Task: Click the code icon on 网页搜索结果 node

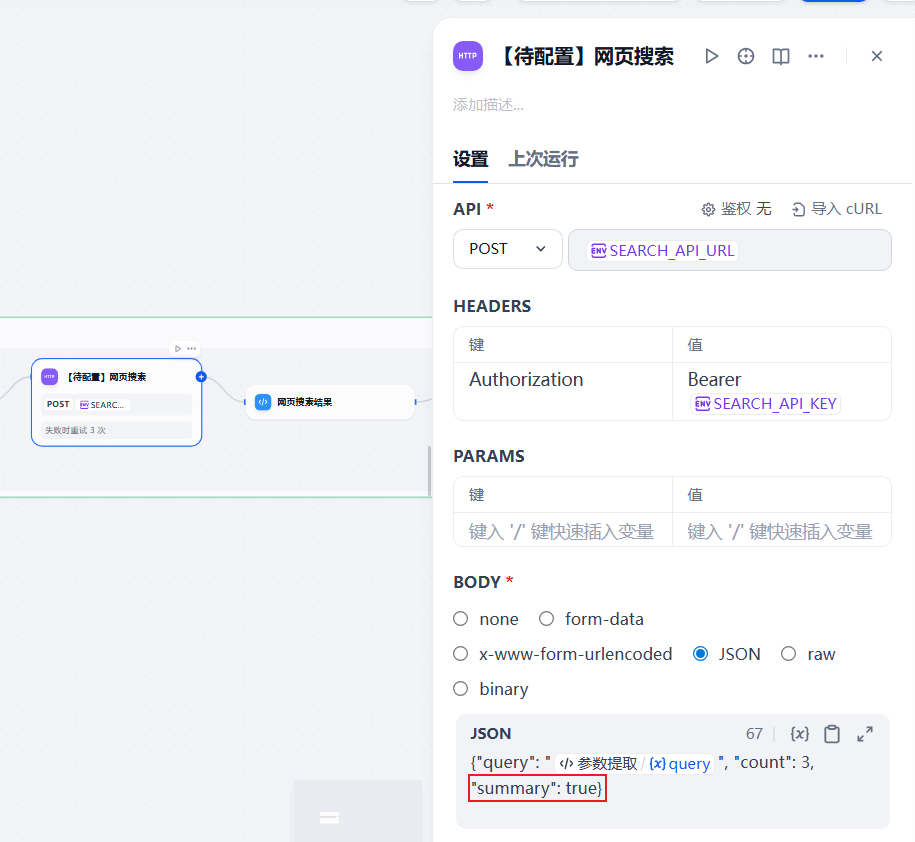Action: pyautogui.click(x=263, y=402)
